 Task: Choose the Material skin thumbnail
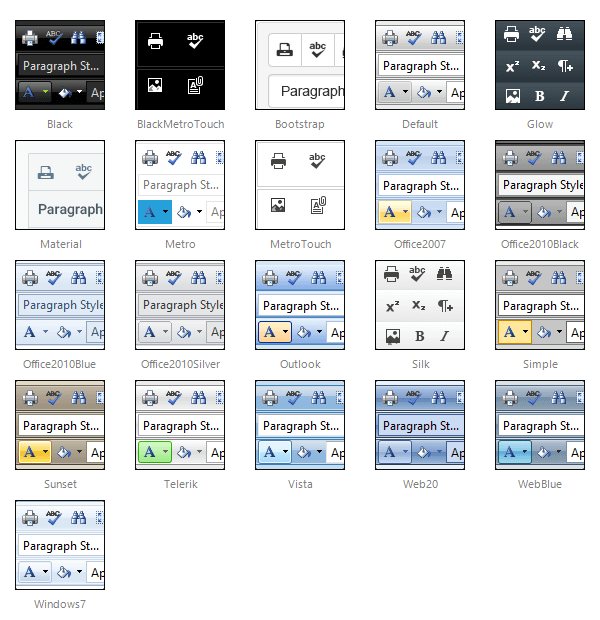click(60, 185)
